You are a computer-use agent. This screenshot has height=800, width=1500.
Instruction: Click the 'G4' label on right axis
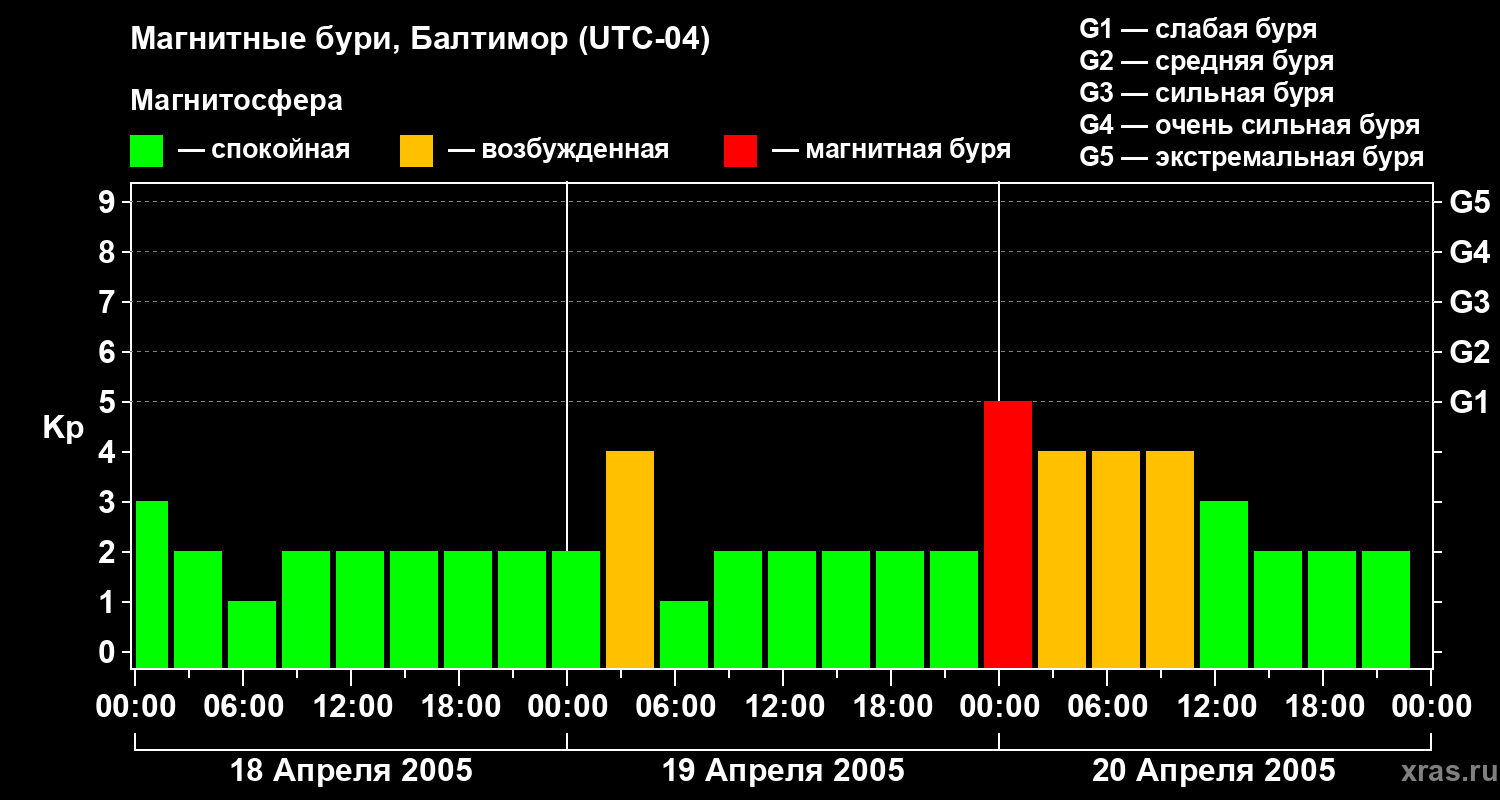coord(1470,252)
